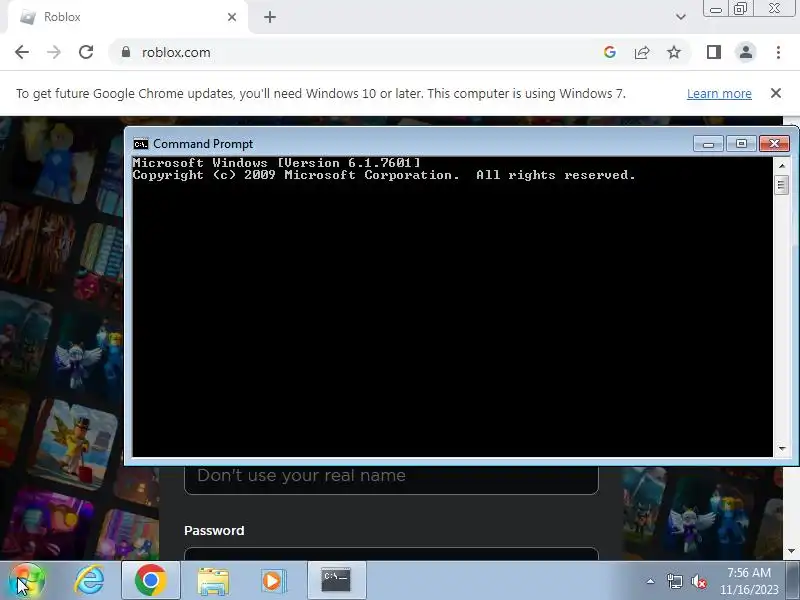Click the Copyright 2009 Microsoft Corporation line
Image resolution: width=800 pixels, height=600 pixels.
point(384,175)
